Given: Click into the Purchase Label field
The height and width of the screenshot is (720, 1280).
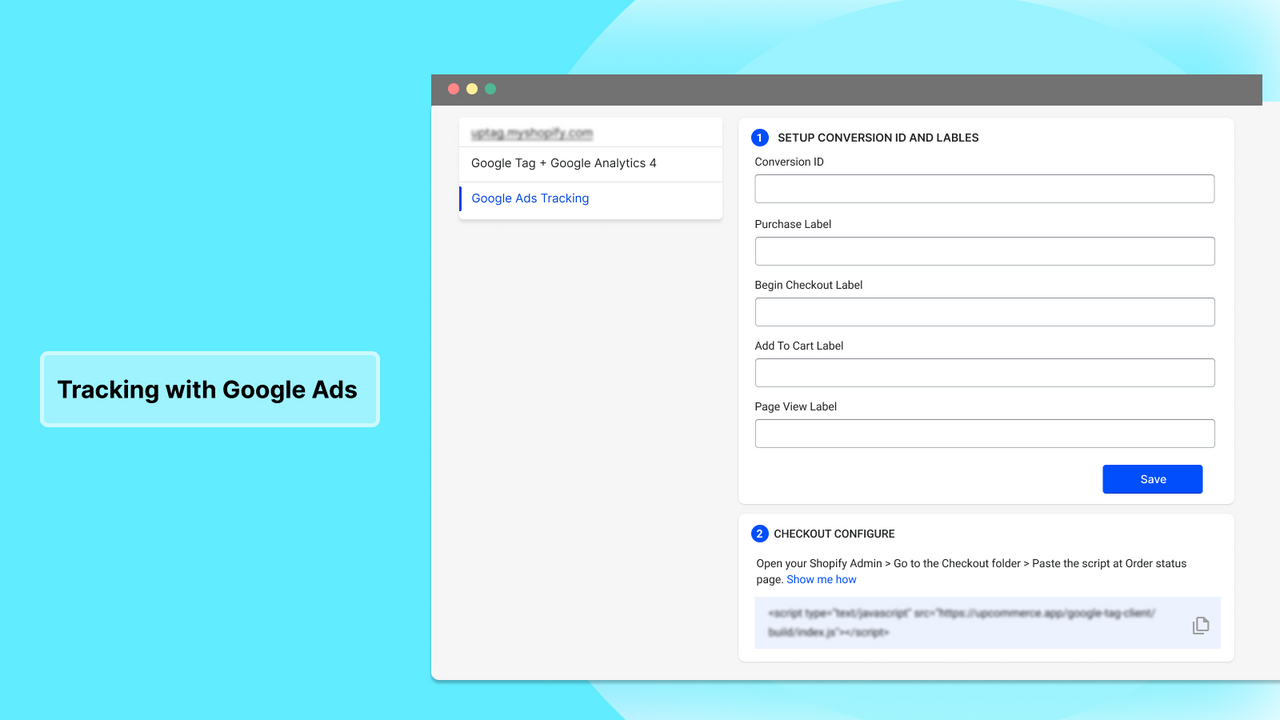Looking at the screenshot, I should point(984,251).
